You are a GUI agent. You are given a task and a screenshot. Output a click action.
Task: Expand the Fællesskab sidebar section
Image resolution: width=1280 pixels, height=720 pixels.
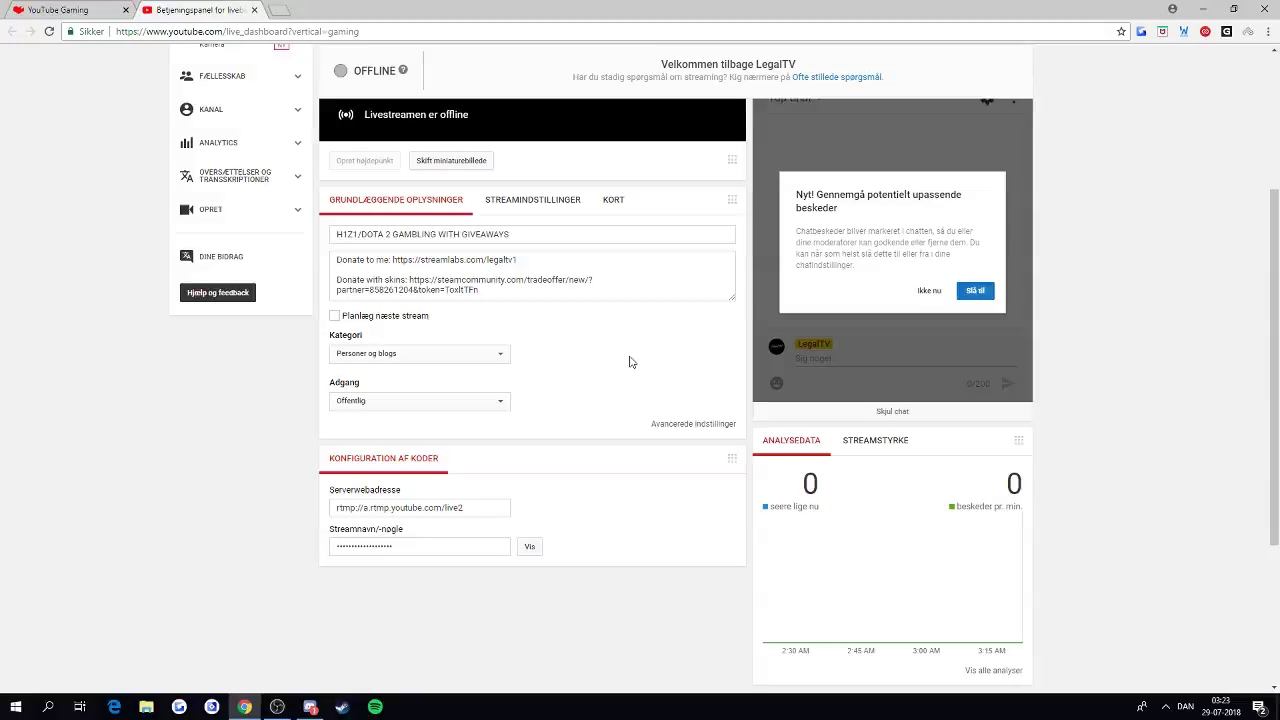coord(298,76)
